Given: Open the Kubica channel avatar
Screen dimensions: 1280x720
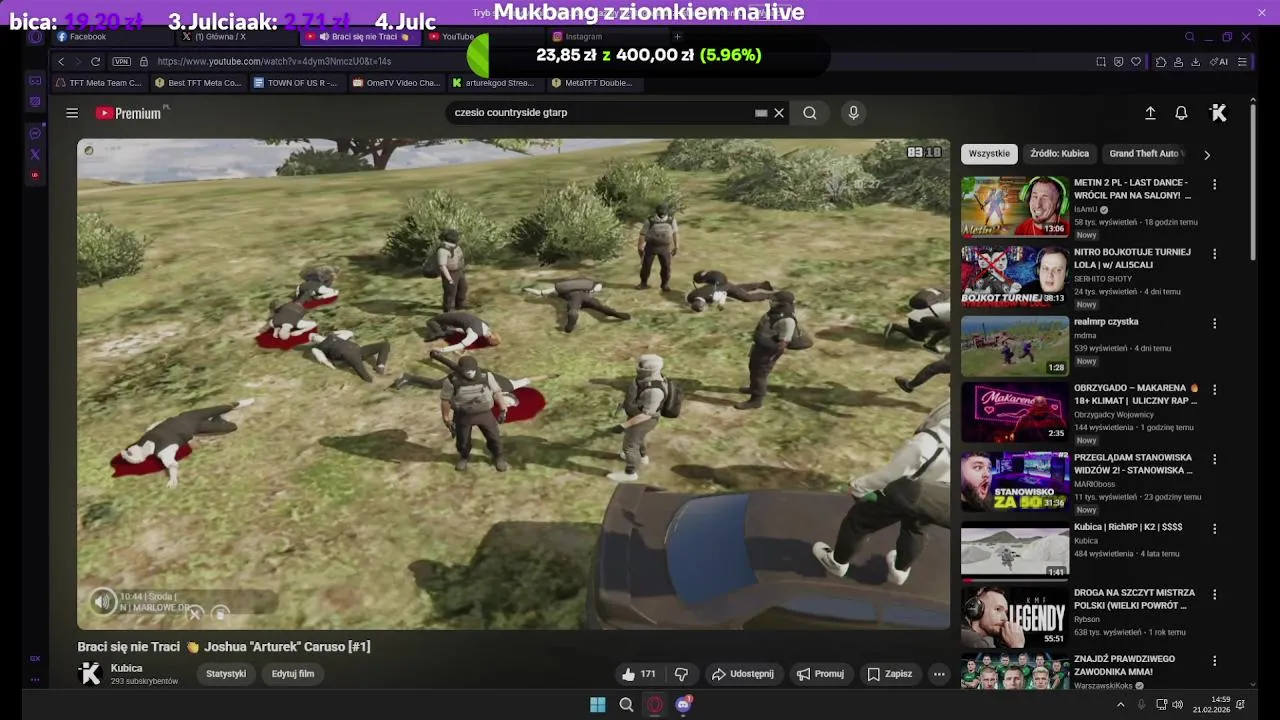Looking at the screenshot, I should (x=90, y=674).
